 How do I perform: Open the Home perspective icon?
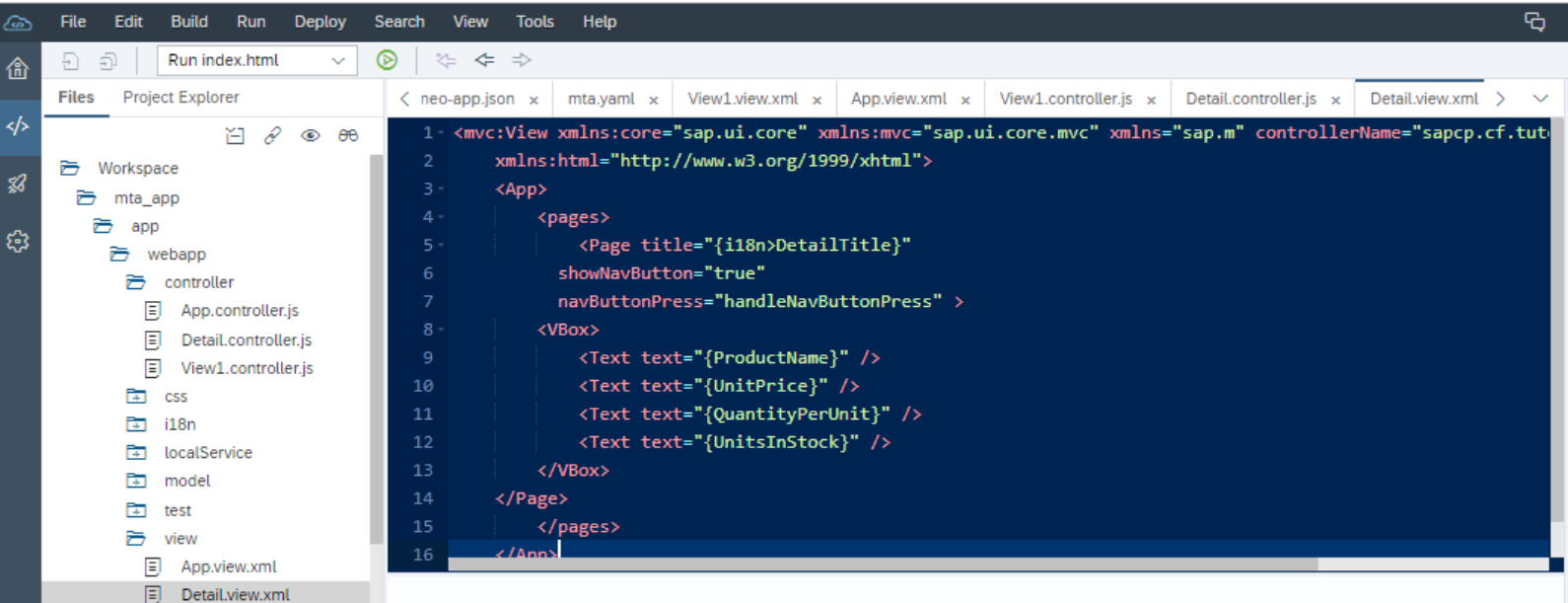click(18, 68)
